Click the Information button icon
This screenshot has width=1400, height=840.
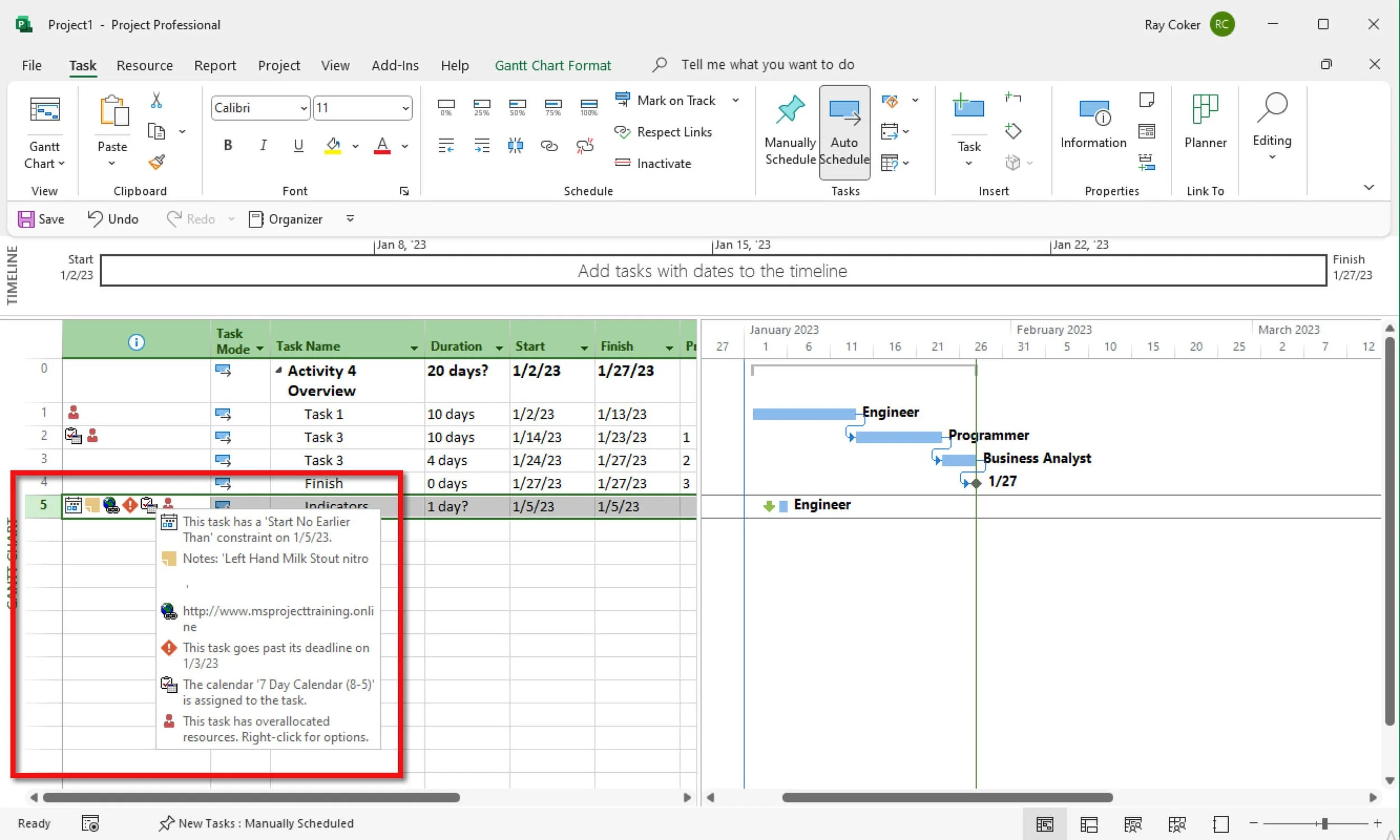pos(1094,112)
